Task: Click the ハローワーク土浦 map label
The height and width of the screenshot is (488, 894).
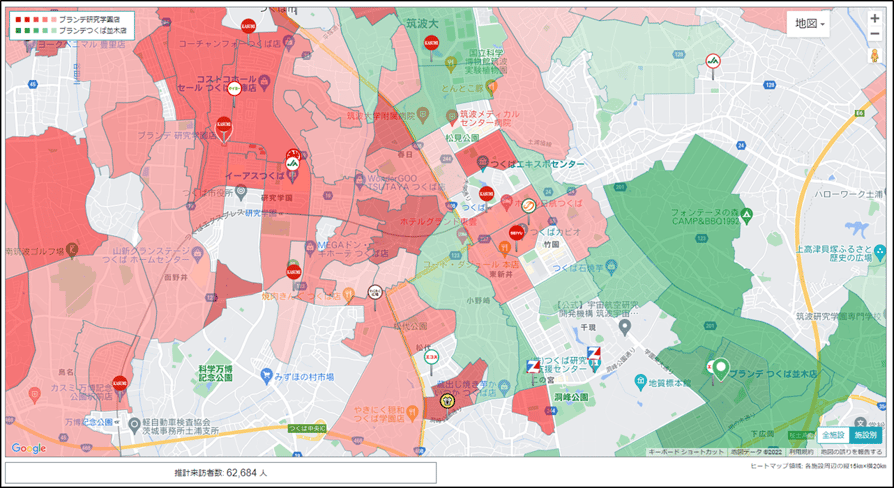Action: 848,194
